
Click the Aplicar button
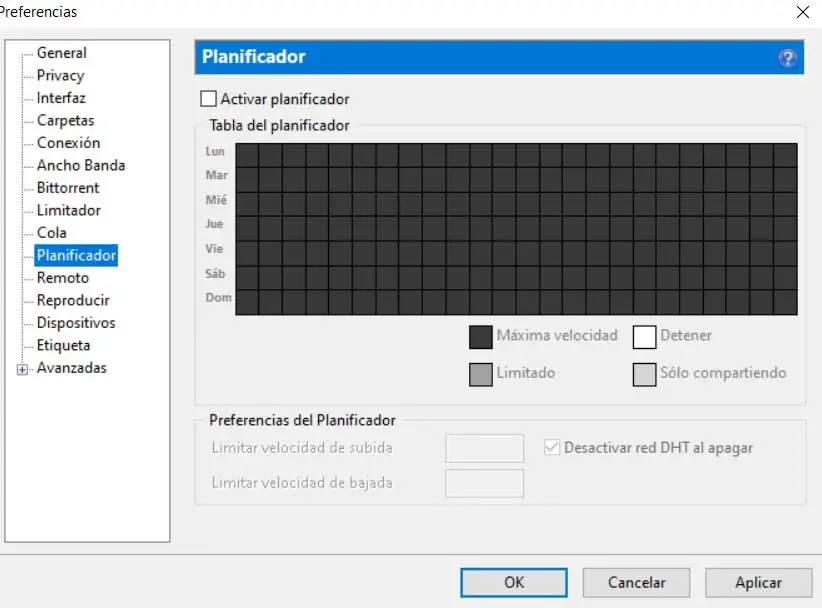point(759,582)
